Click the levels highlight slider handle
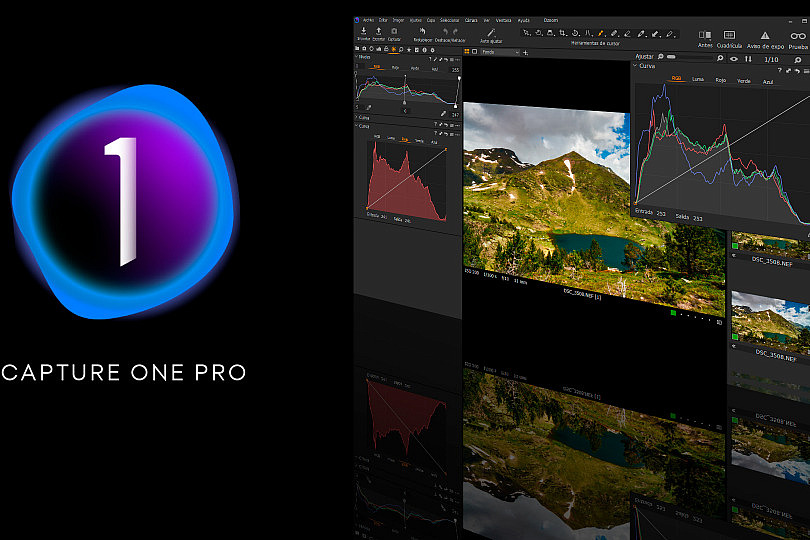 pyautogui.click(x=455, y=106)
